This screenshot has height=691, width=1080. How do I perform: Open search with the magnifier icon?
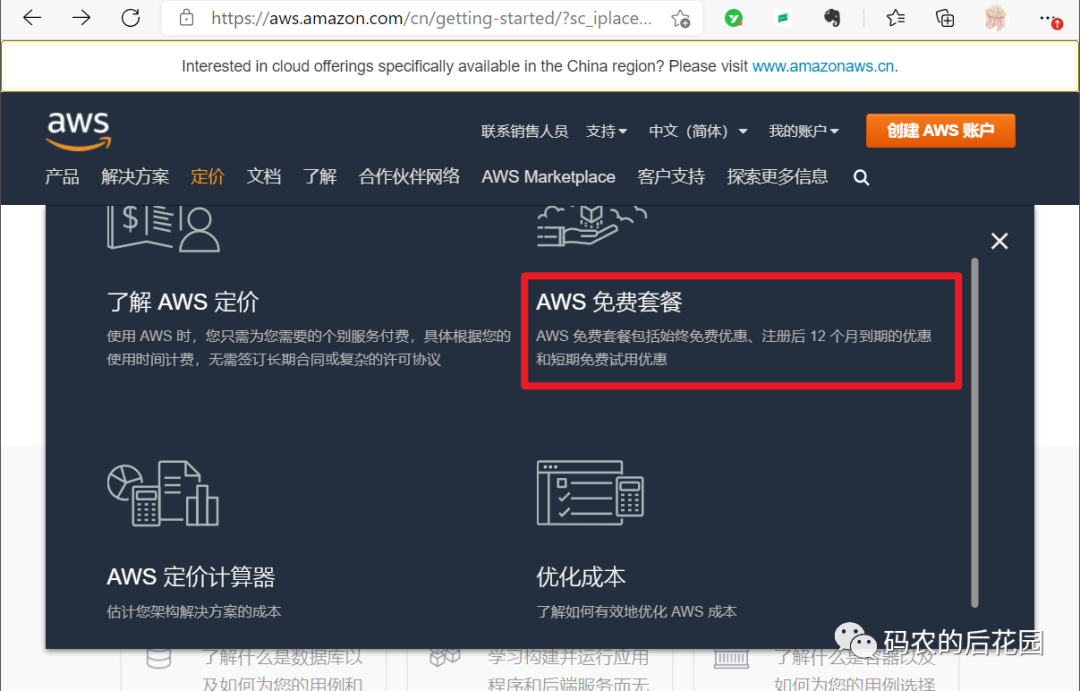pos(861,178)
